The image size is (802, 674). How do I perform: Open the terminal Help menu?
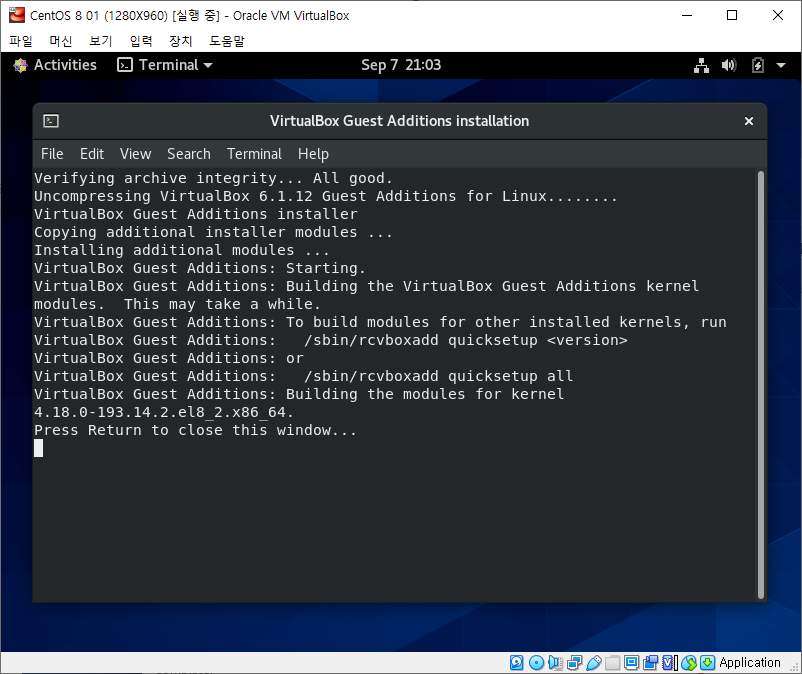[x=313, y=154]
